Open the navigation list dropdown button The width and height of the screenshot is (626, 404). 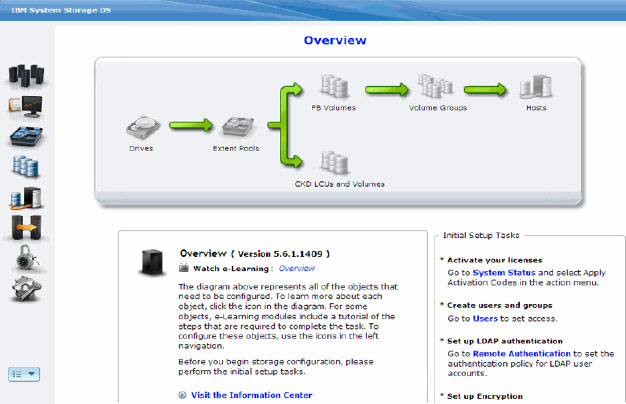click(24, 374)
